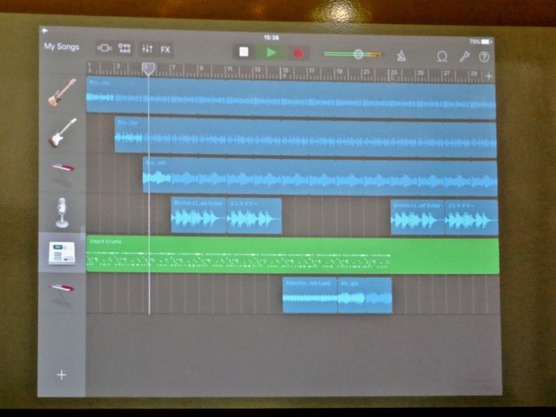Screen dimensions: 556x417
Task: Start recording with the red Record button
Action: coord(298,53)
